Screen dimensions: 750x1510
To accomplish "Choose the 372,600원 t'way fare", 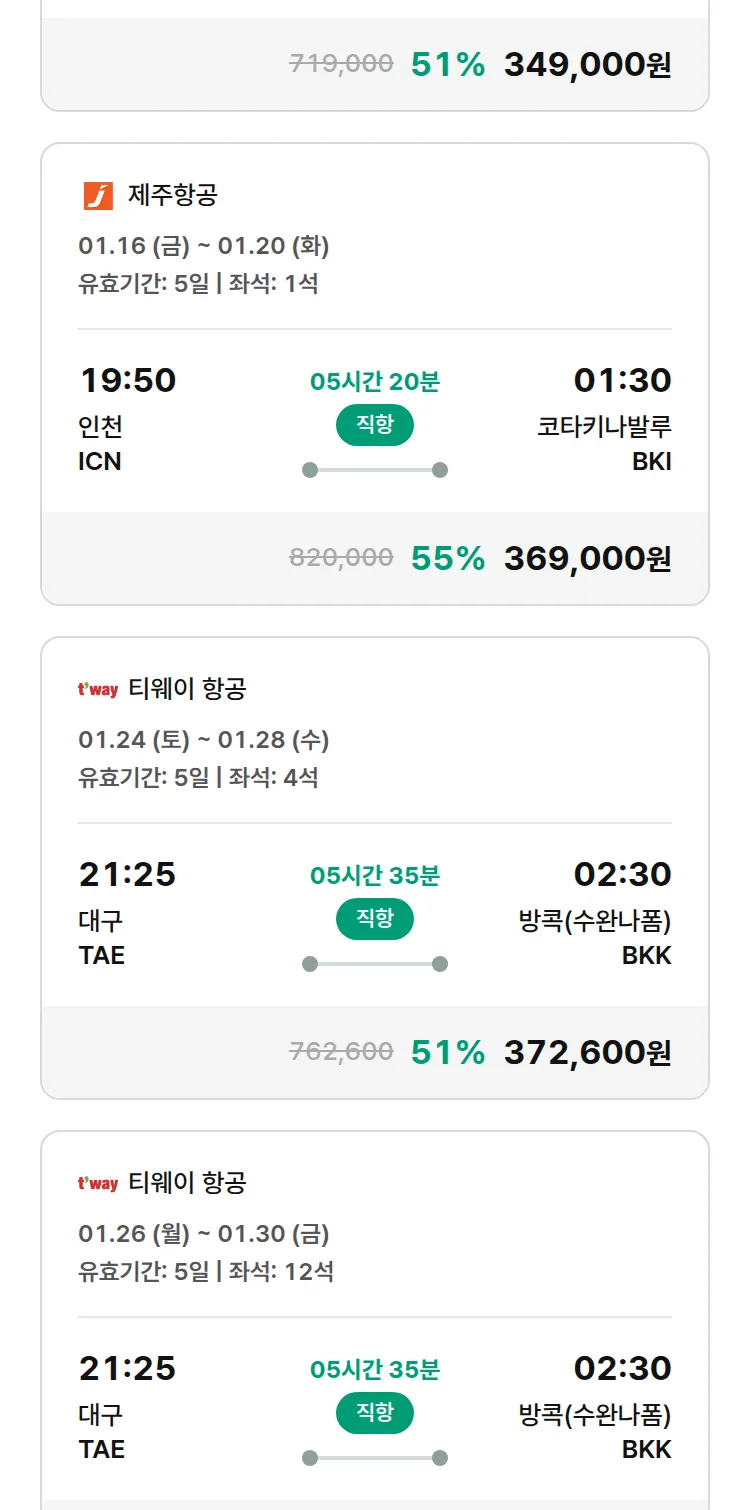I will 587,1052.
